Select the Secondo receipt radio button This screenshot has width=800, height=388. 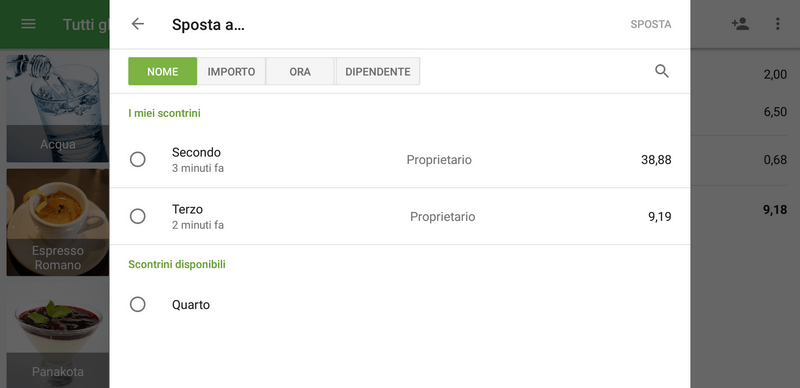(x=138, y=159)
